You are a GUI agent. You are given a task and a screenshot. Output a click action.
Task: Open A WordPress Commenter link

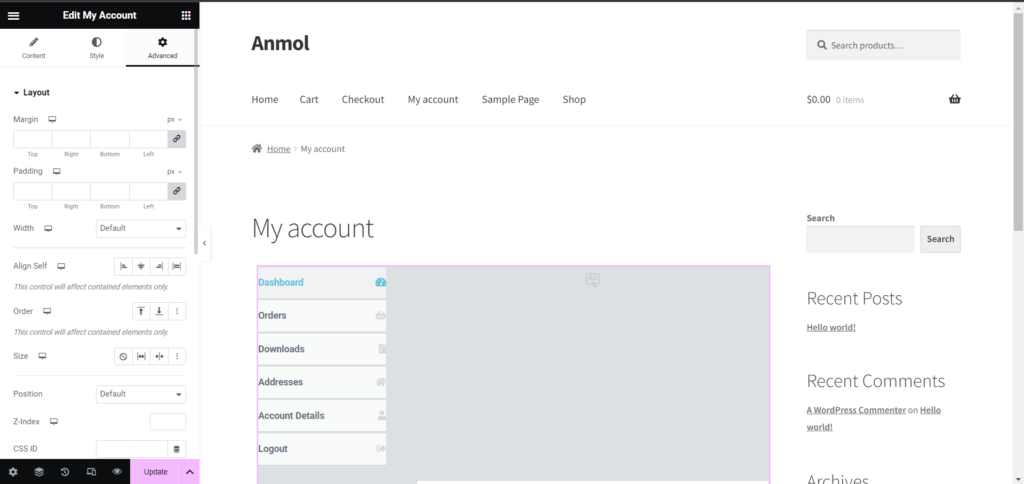click(856, 410)
